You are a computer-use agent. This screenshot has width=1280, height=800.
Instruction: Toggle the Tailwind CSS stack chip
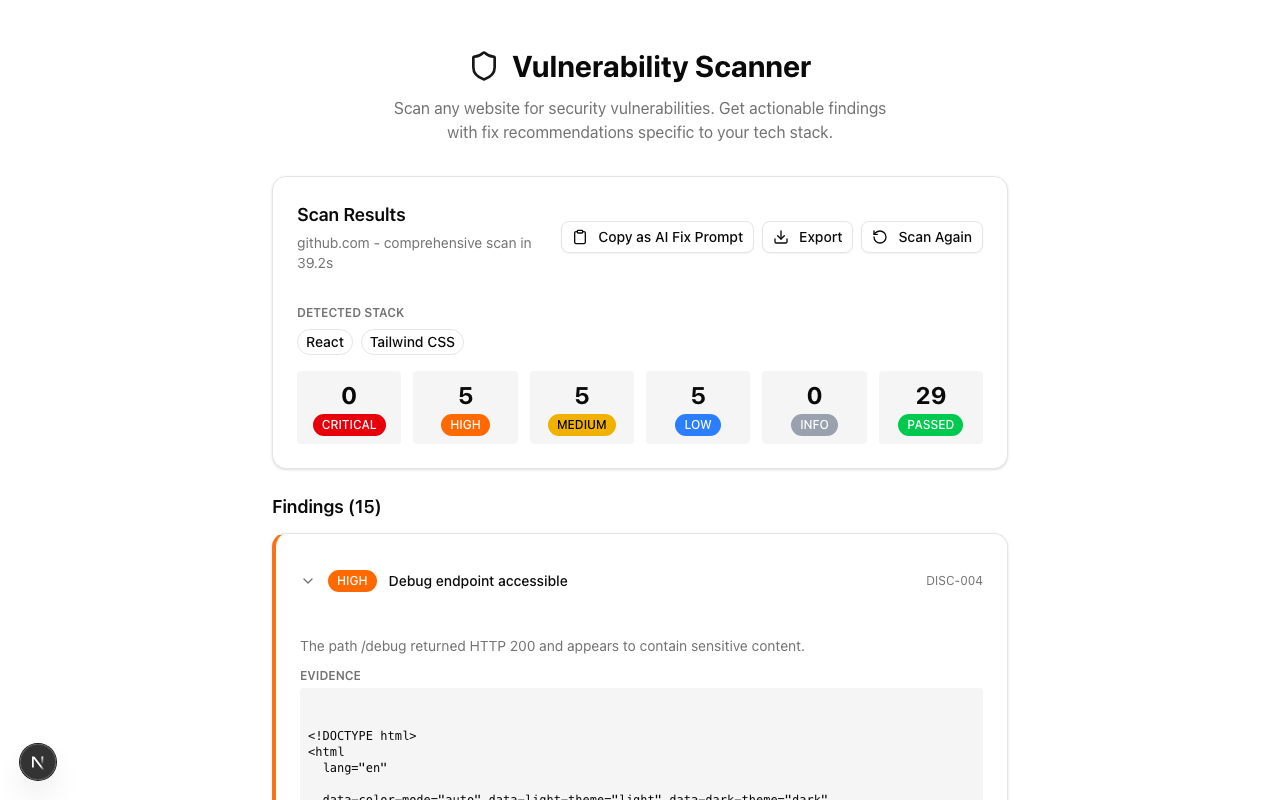(412, 342)
